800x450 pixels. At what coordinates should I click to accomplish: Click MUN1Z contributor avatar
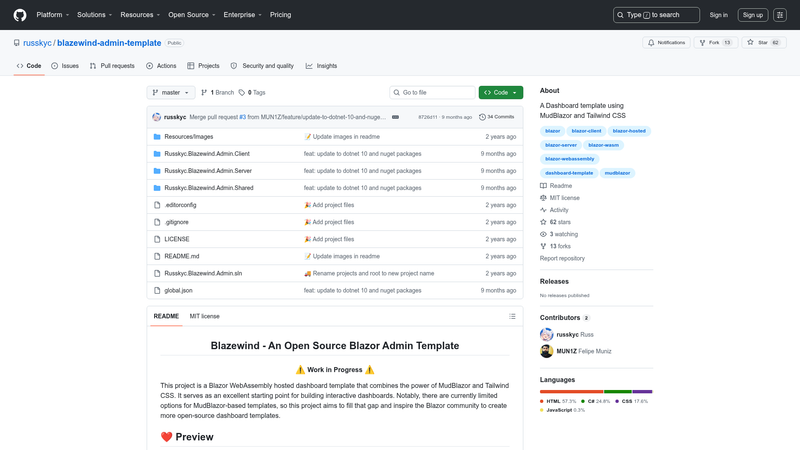coord(546,351)
